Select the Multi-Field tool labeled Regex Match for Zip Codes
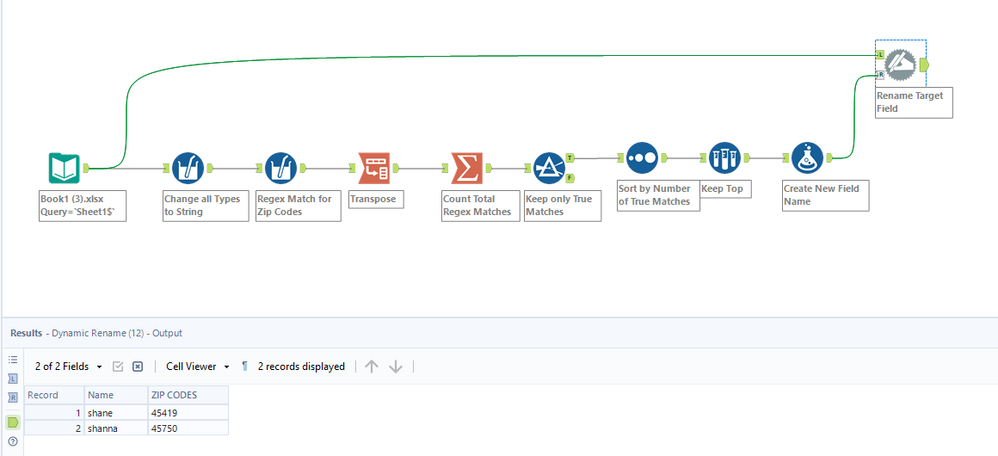The width and height of the screenshot is (998, 456). pyautogui.click(x=281, y=168)
